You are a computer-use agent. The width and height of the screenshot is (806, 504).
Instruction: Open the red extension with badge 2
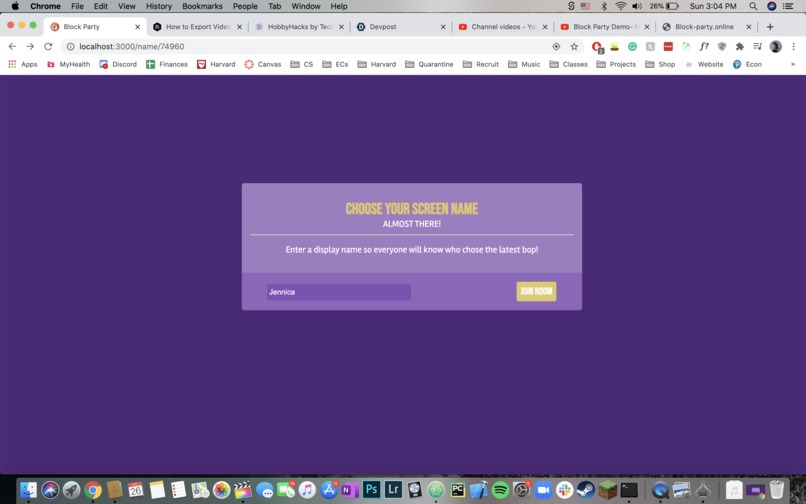point(597,47)
